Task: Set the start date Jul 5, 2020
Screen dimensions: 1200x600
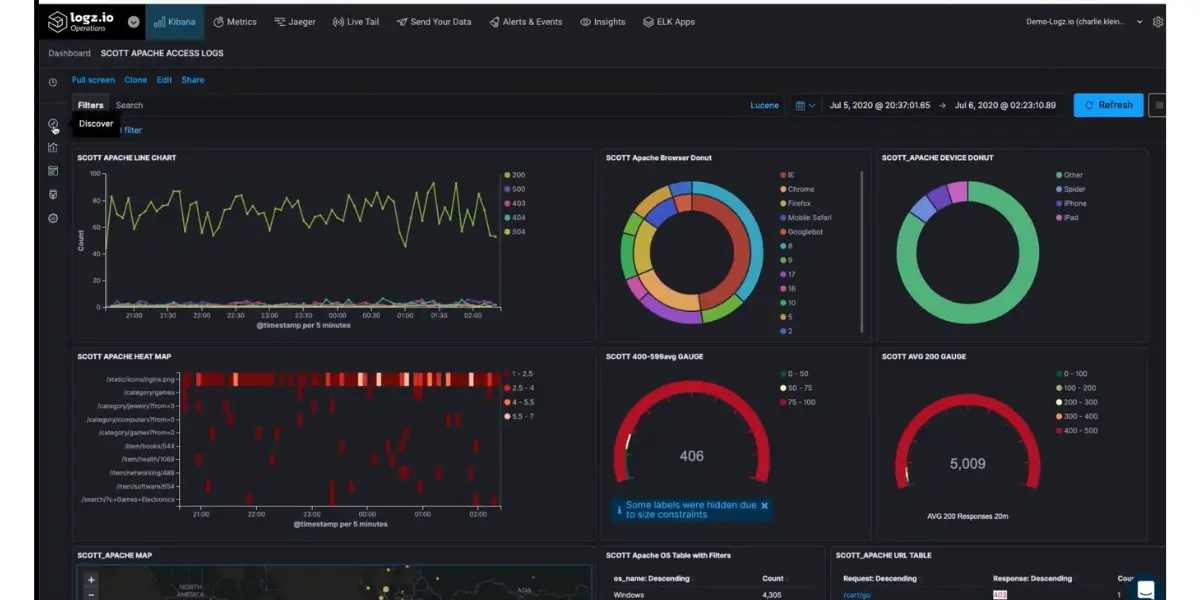Action: coord(880,105)
